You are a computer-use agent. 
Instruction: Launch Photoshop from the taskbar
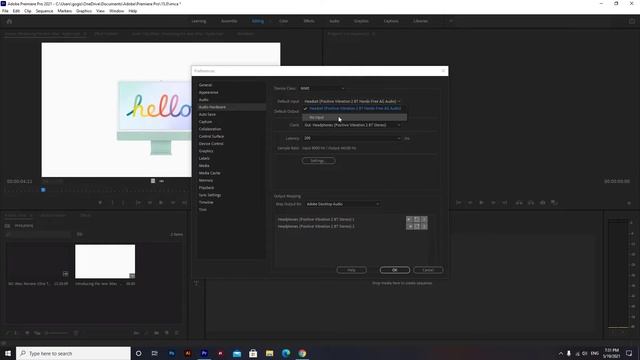point(171,353)
